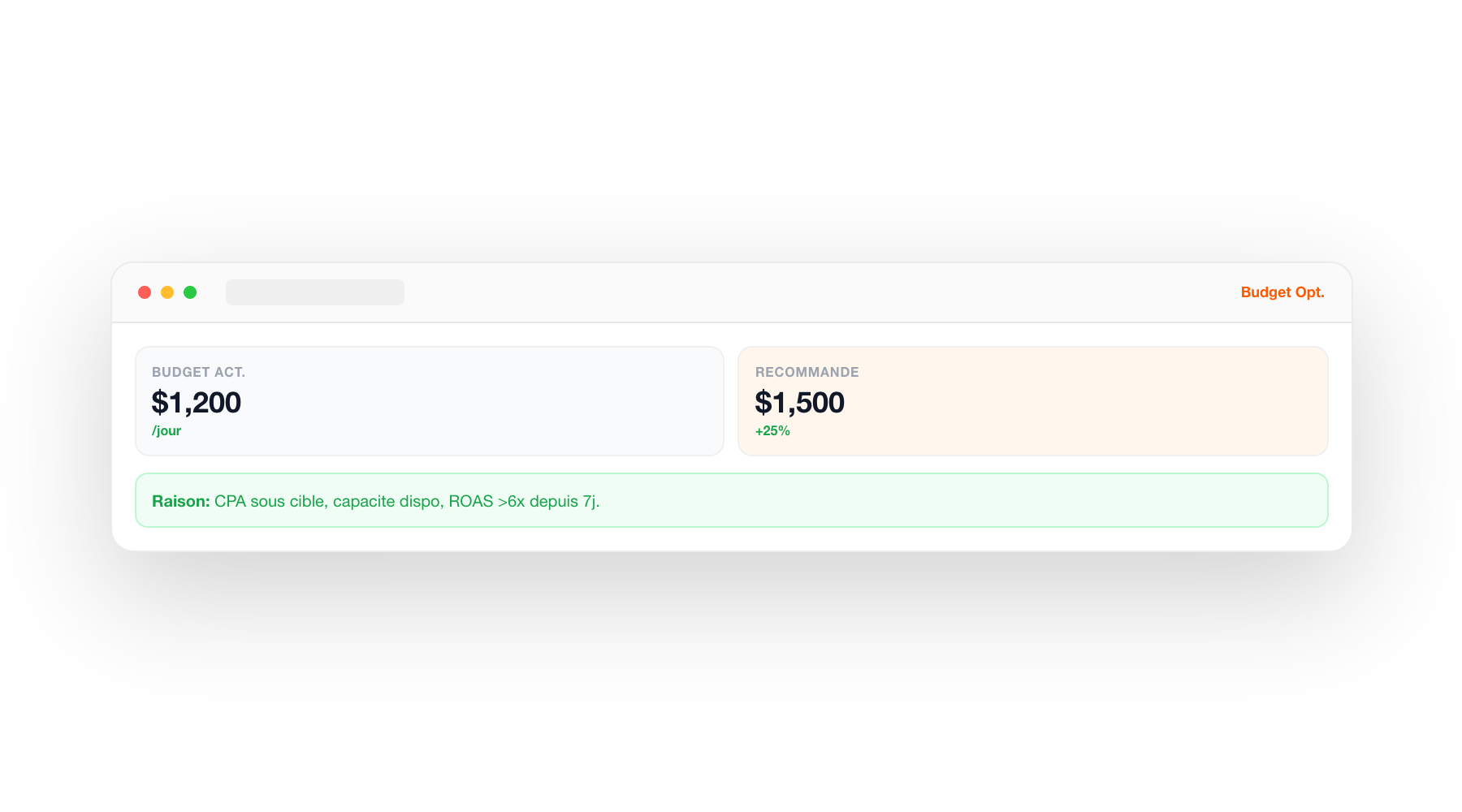Click the gray address bar placeholder

coord(315,292)
